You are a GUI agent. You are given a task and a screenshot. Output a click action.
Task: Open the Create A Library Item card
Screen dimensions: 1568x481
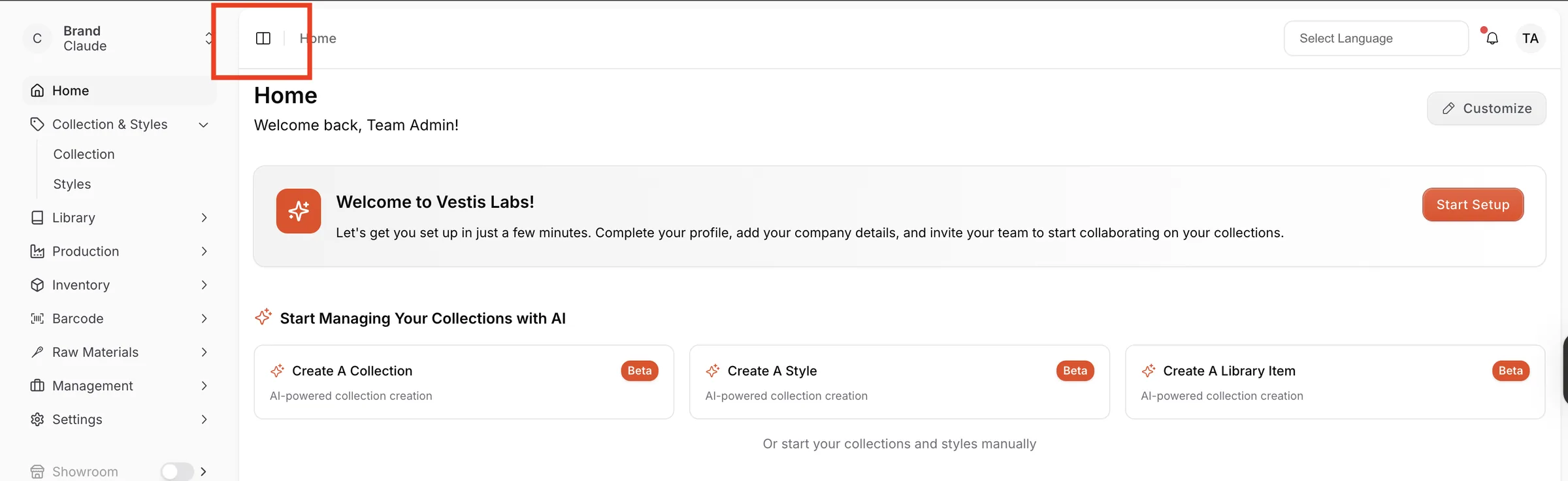(1335, 382)
